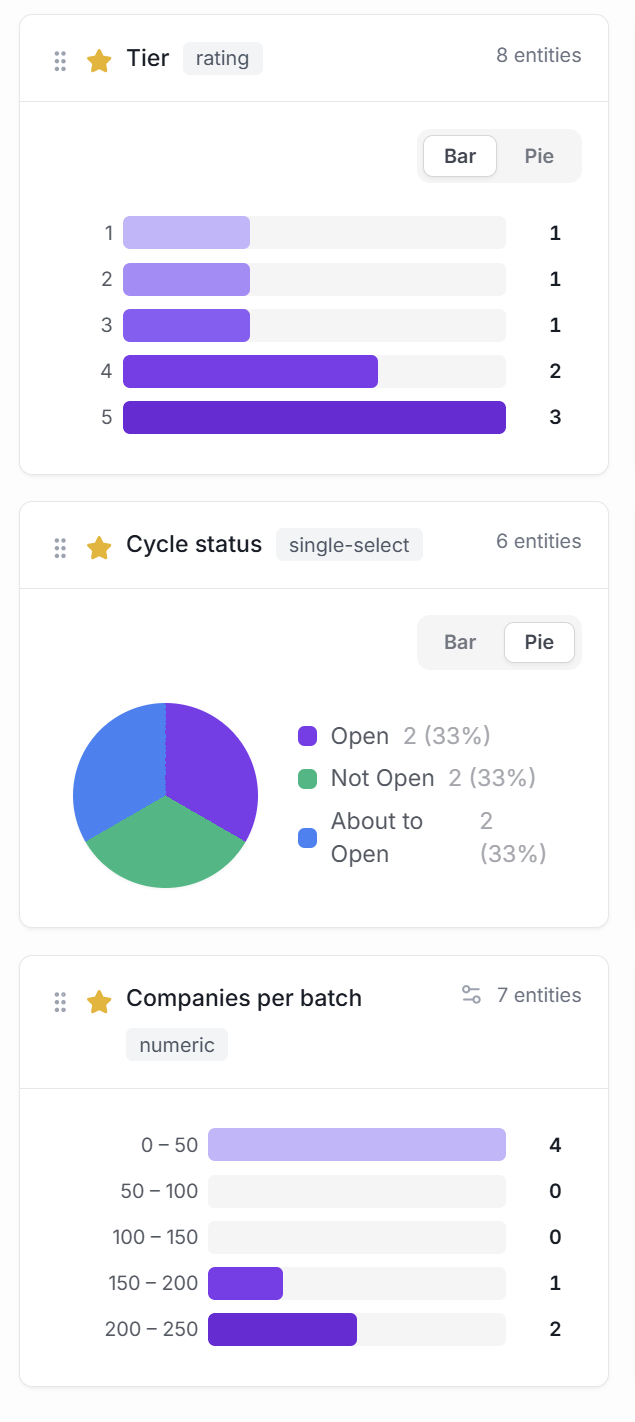The width and height of the screenshot is (635, 1422).
Task: Click the 0 – 50 bar in Companies per batch
Action: pos(356,1144)
